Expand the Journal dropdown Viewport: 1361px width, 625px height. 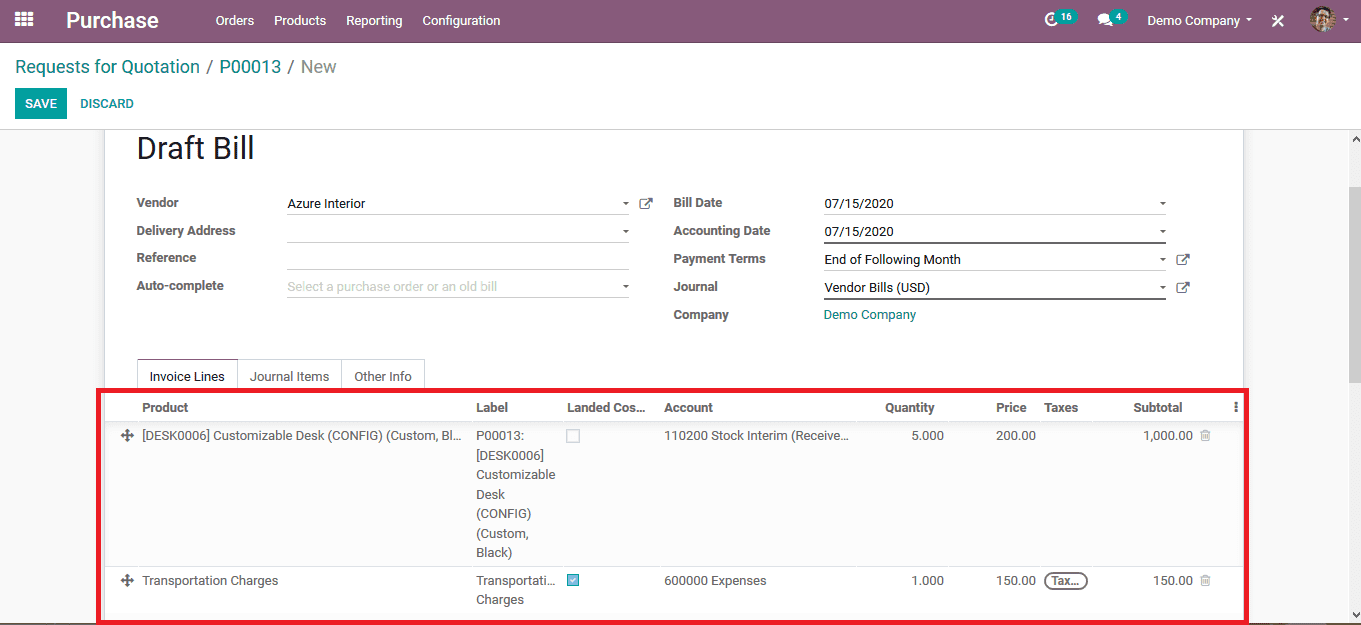[1162, 288]
